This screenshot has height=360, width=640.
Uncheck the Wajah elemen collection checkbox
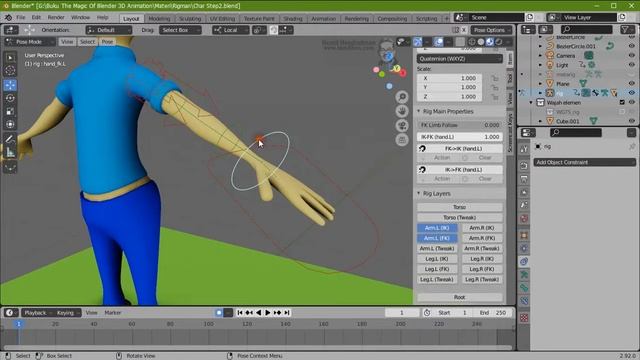click(622, 102)
